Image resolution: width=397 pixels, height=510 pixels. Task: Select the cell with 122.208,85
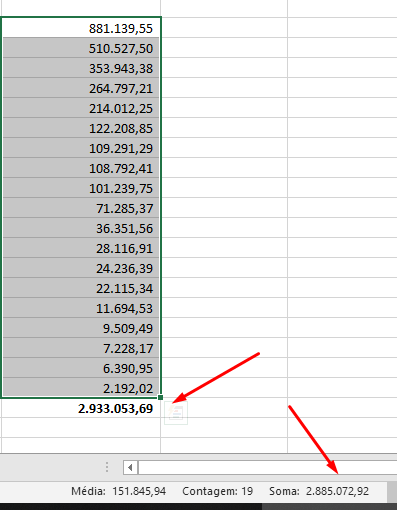point(81,128)
